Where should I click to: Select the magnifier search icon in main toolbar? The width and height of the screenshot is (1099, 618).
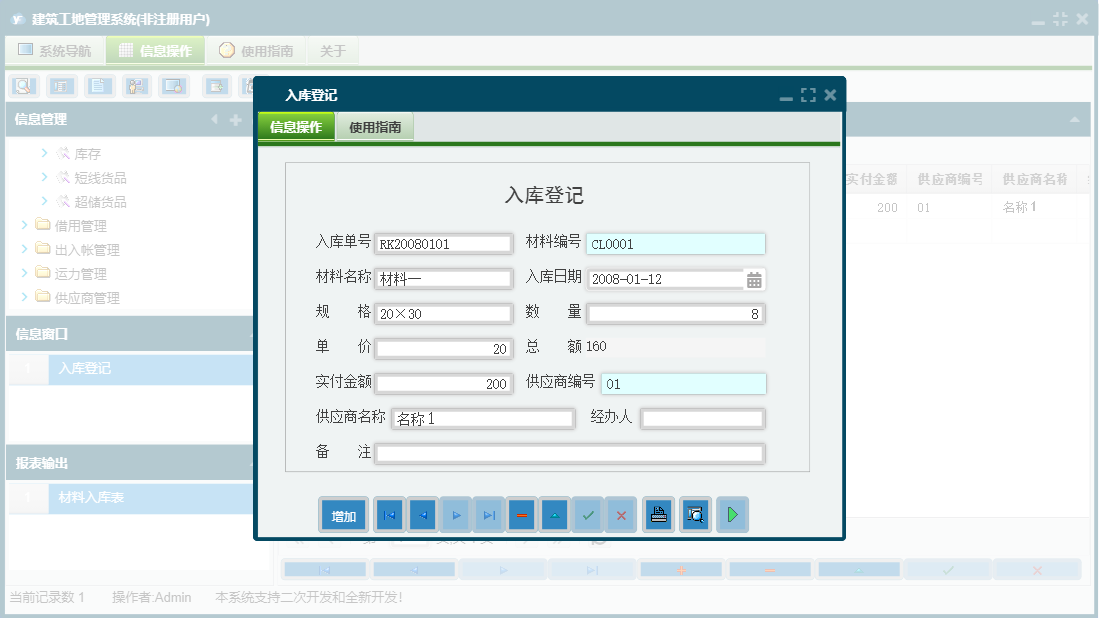click(23, 86)
